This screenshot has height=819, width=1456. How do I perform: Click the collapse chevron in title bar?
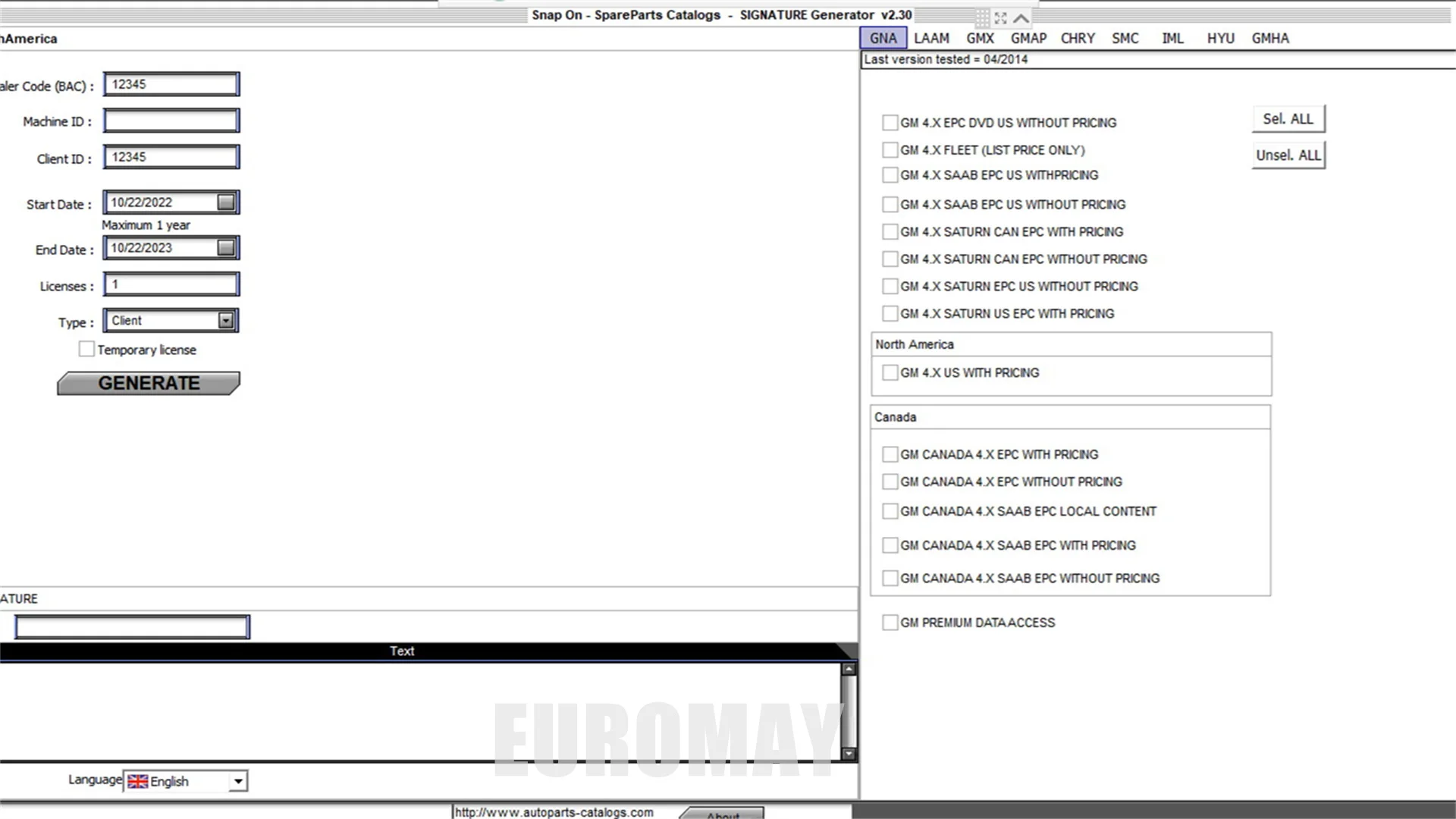click(1021, 18)
